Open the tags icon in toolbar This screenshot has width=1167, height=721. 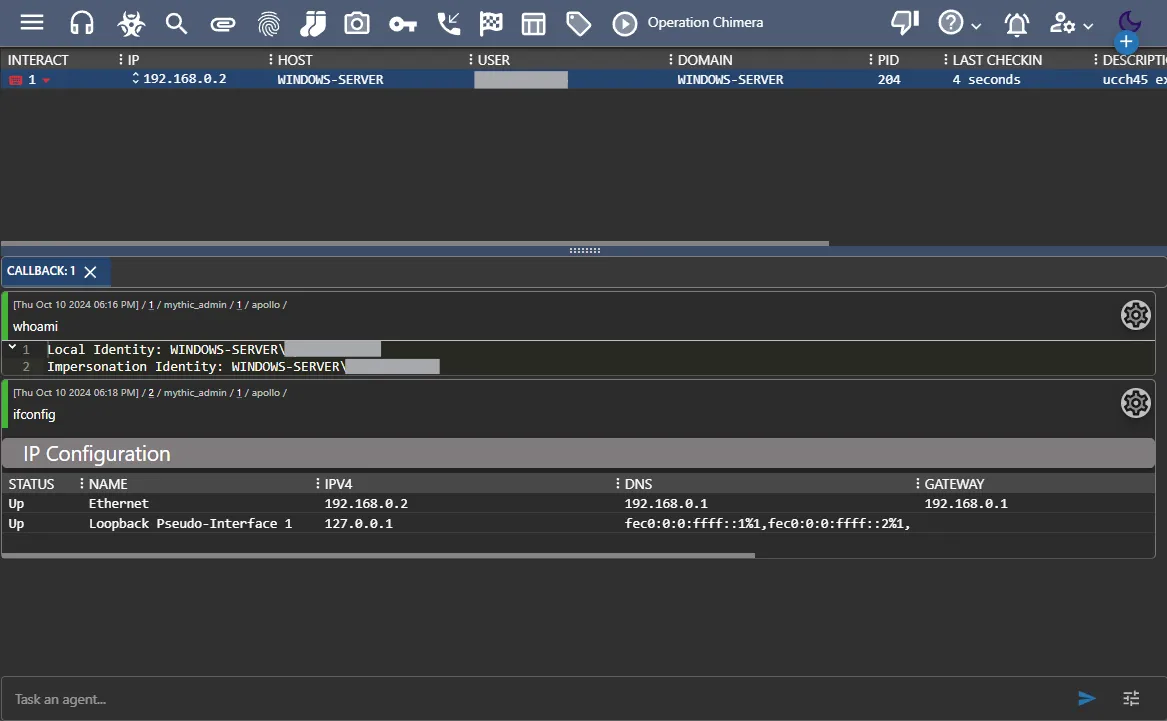(578, 23)
